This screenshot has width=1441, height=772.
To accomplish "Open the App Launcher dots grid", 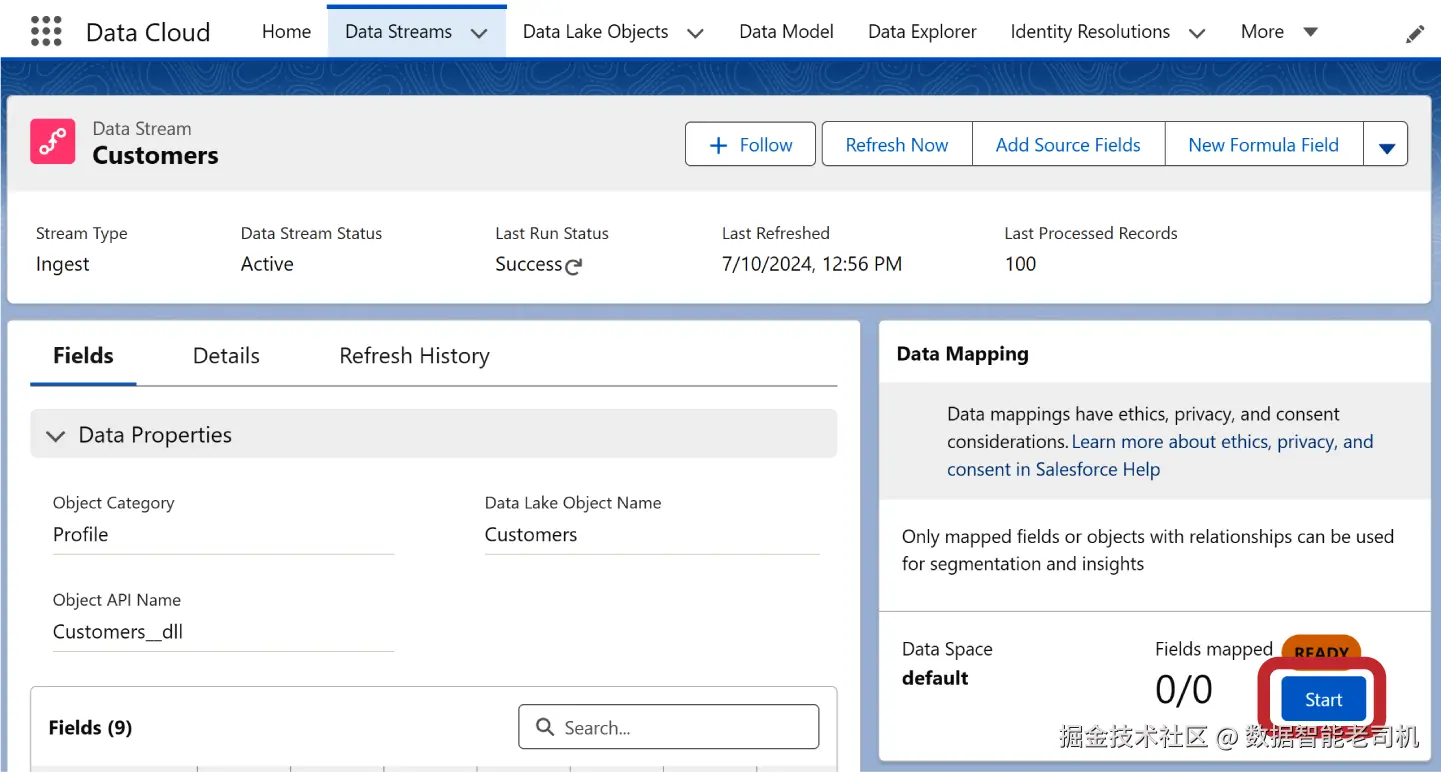I will click(x=46, y=32).
